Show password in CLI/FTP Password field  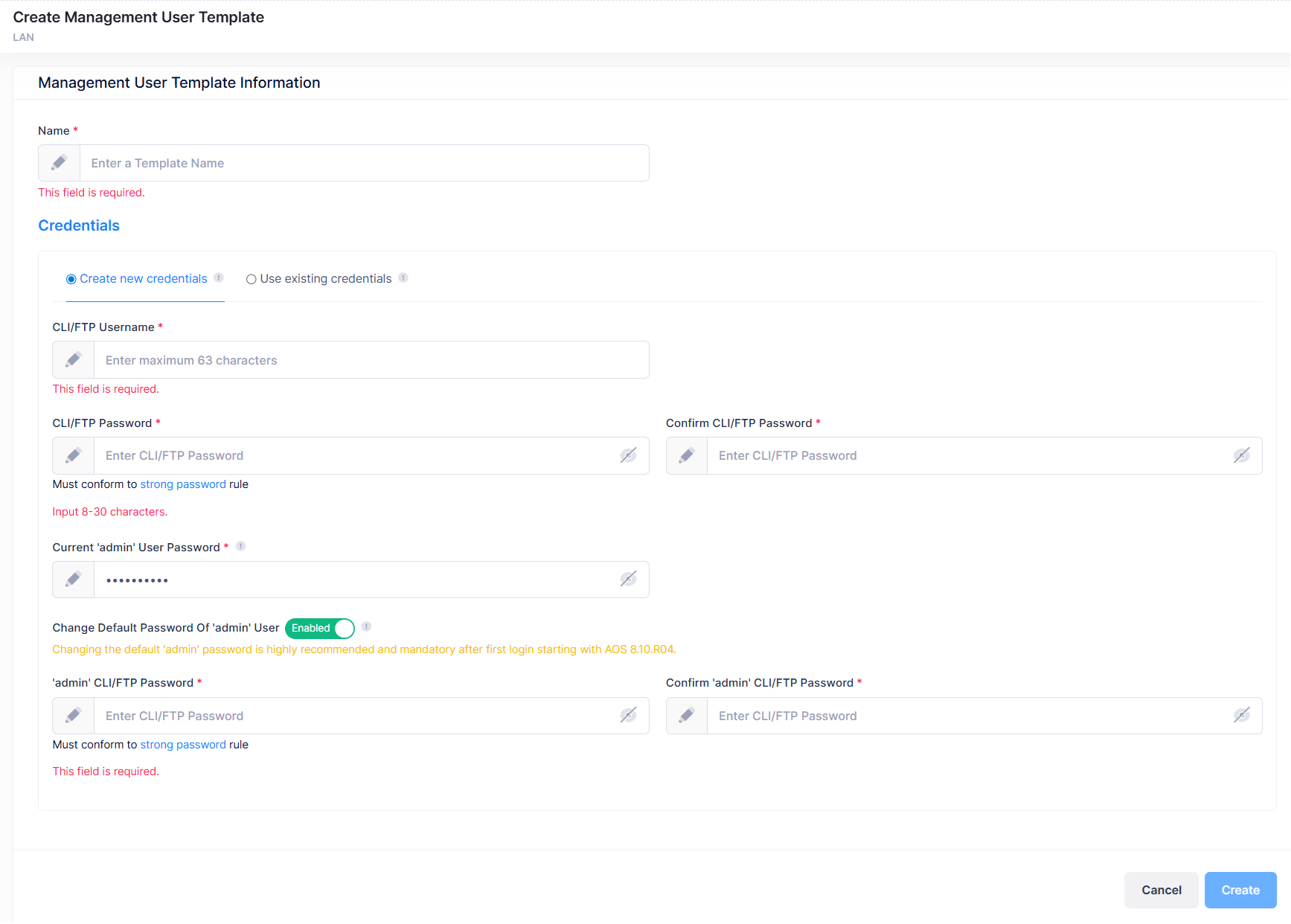coord(629,455)
